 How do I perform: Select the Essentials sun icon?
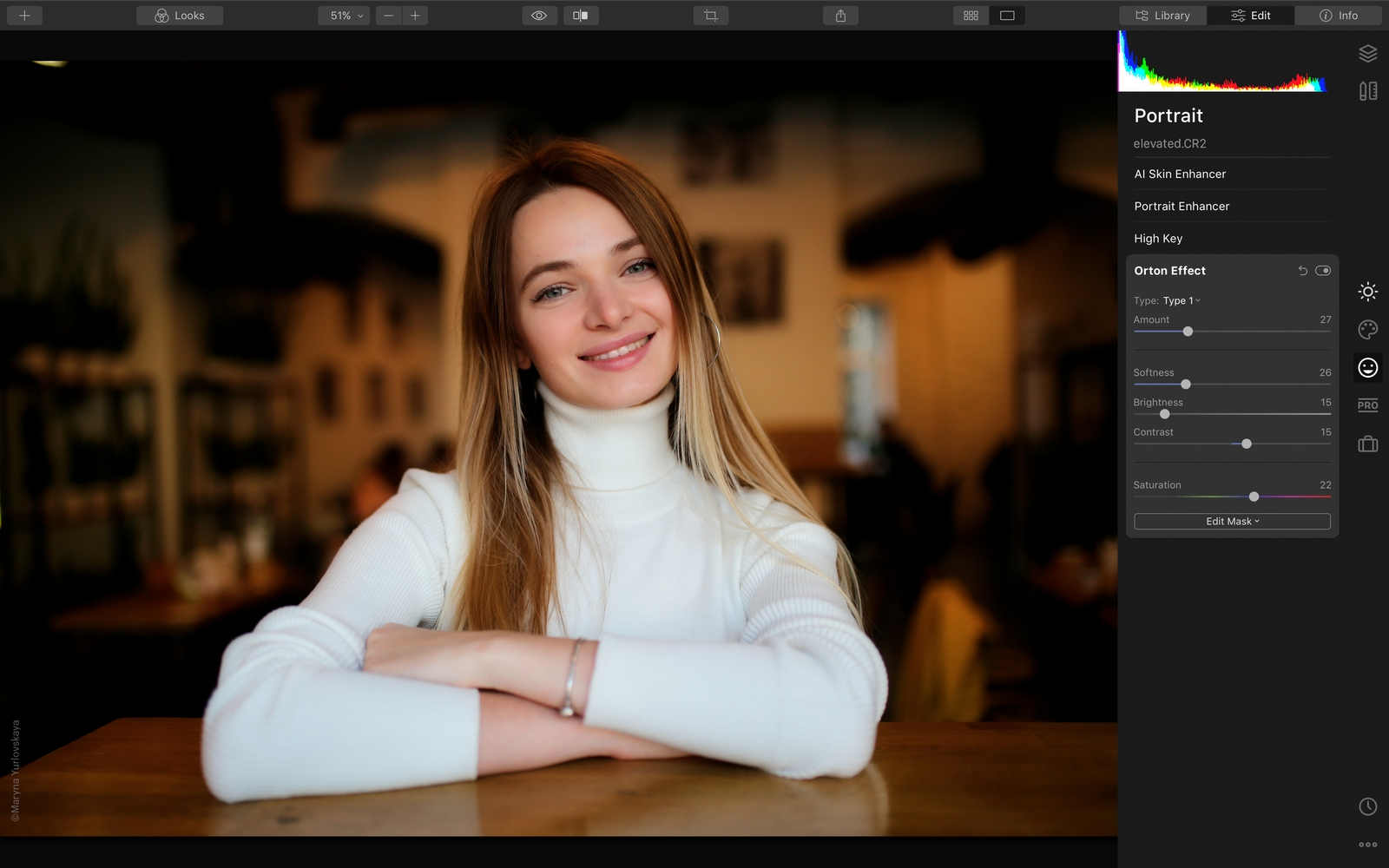[1367, 292]
